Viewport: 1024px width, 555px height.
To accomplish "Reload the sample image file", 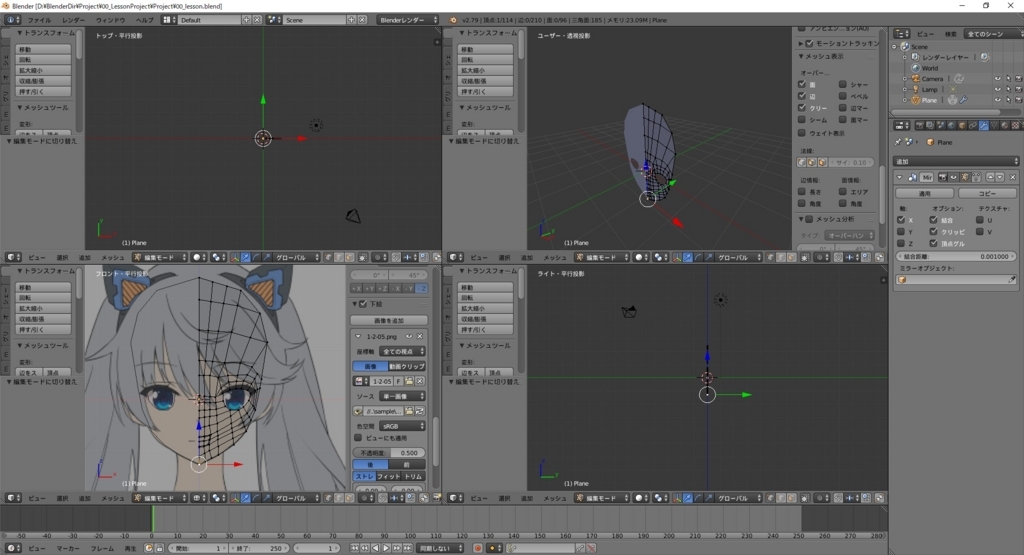I will (420, 411).
